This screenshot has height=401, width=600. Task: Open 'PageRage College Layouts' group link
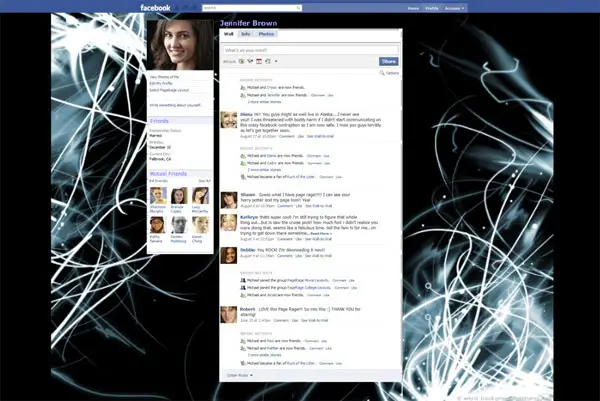309,287
